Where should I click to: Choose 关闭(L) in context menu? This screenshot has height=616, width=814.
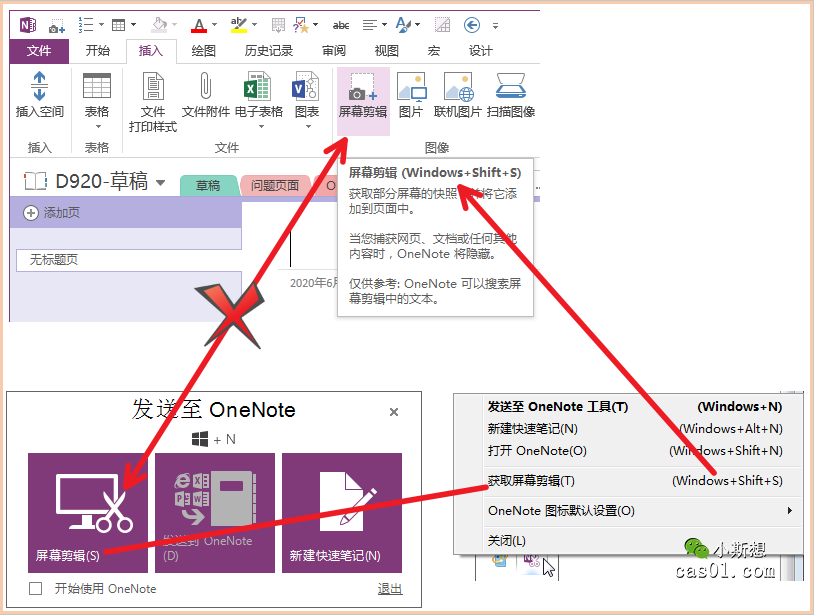click(634, 541)
